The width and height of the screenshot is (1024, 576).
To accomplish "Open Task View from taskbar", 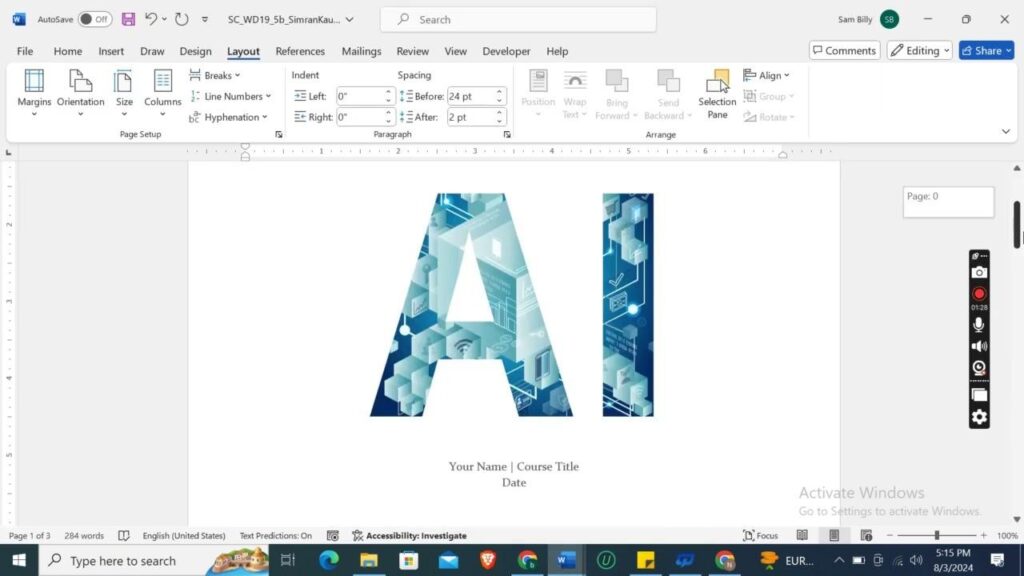I will point(288,560).
